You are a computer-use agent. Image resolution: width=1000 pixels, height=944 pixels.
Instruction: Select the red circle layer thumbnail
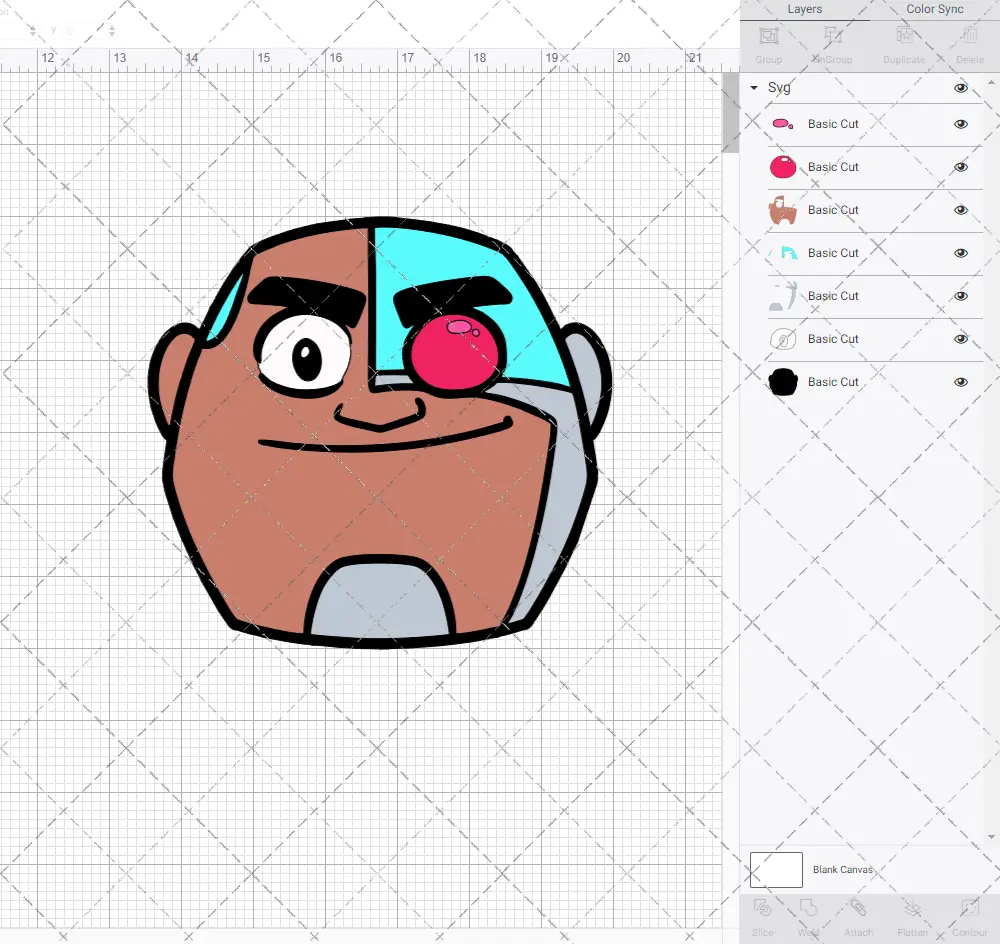(783, 167)
